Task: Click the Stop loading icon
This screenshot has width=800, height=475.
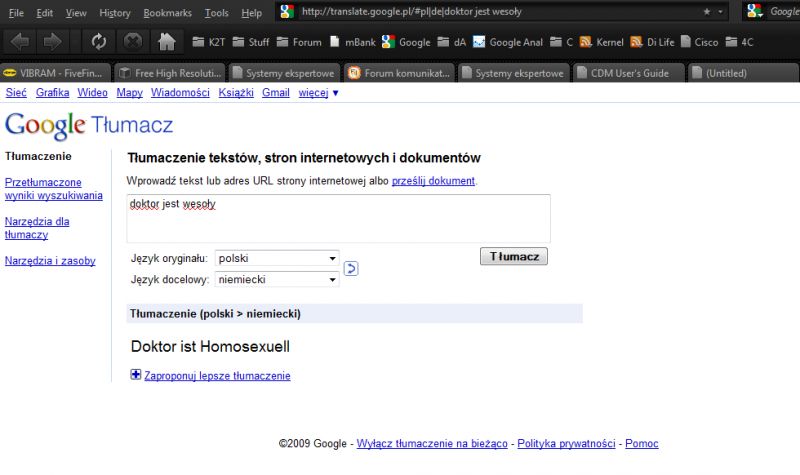Action: 133,41
